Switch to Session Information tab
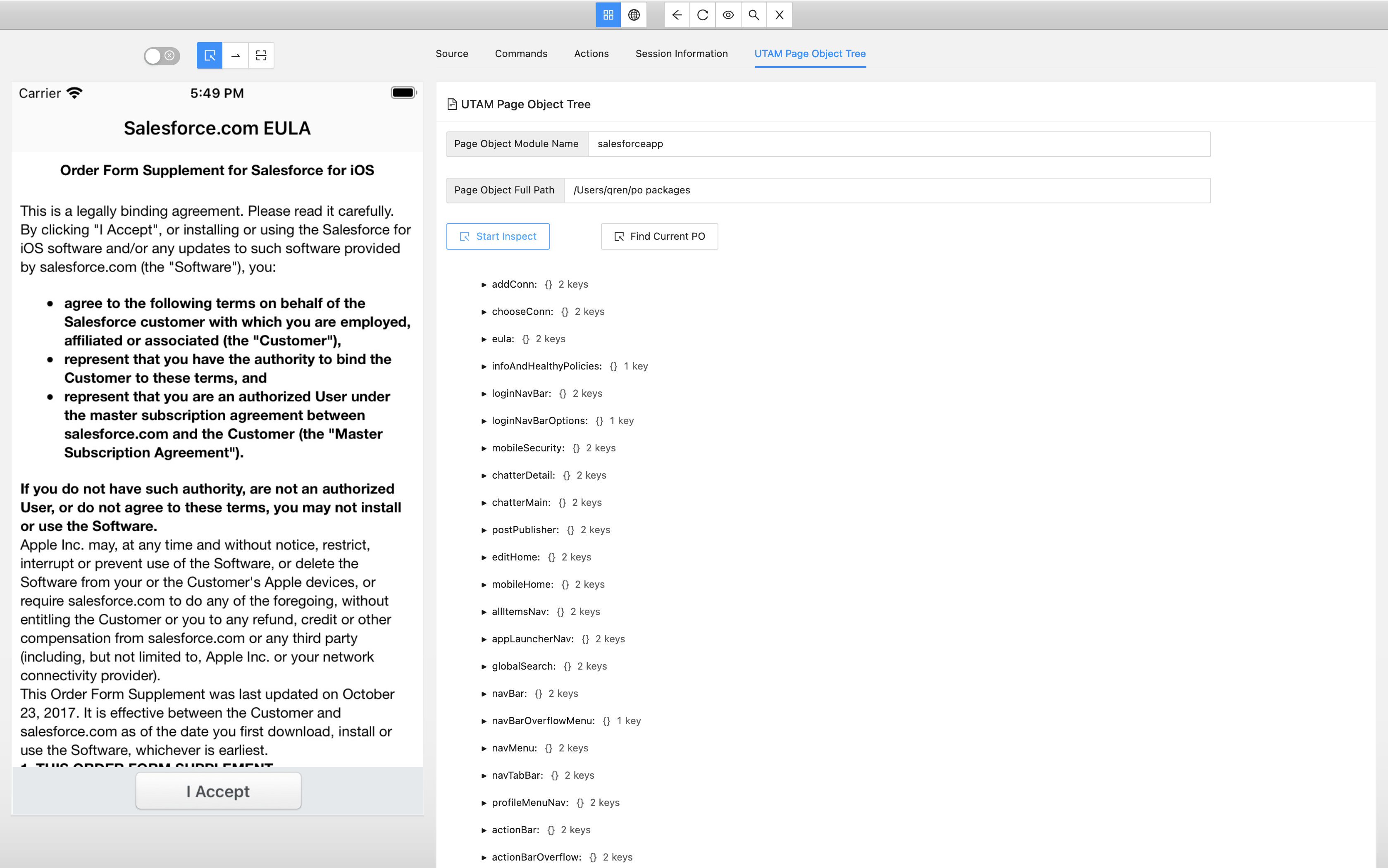The image size is (1388, 868). click(681, 53)
